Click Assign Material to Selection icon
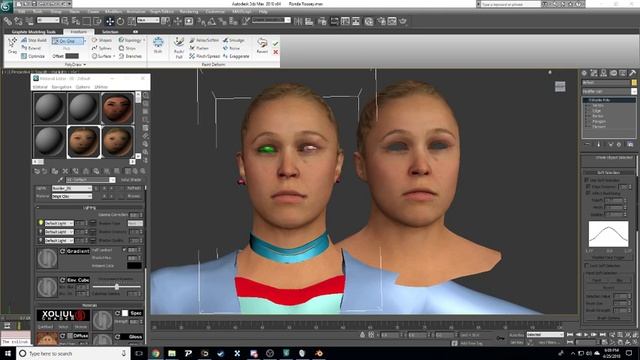This screenshot has height=360, width=640. pos(55,171)
